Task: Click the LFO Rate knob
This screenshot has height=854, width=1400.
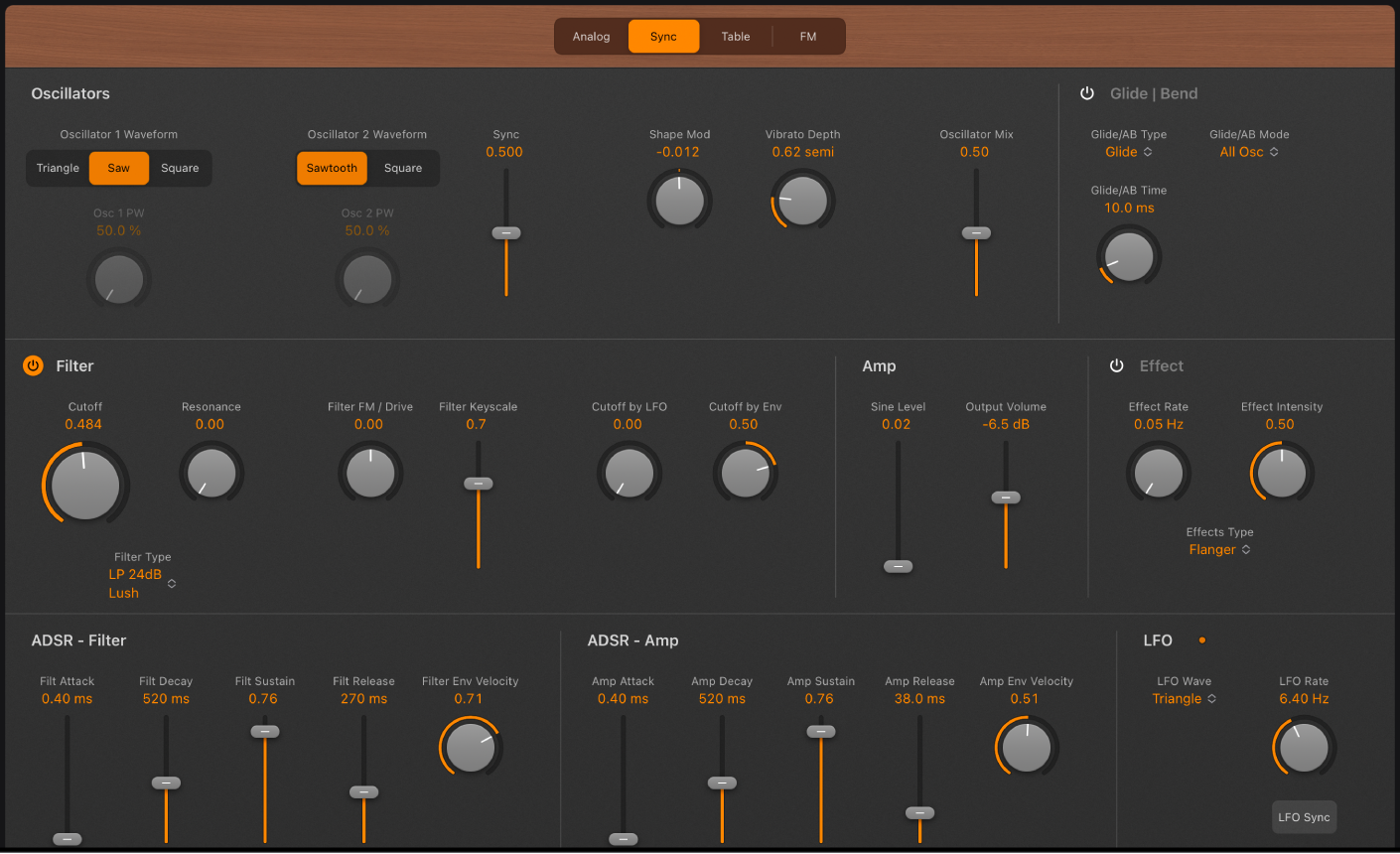Action: (1303, 746)
